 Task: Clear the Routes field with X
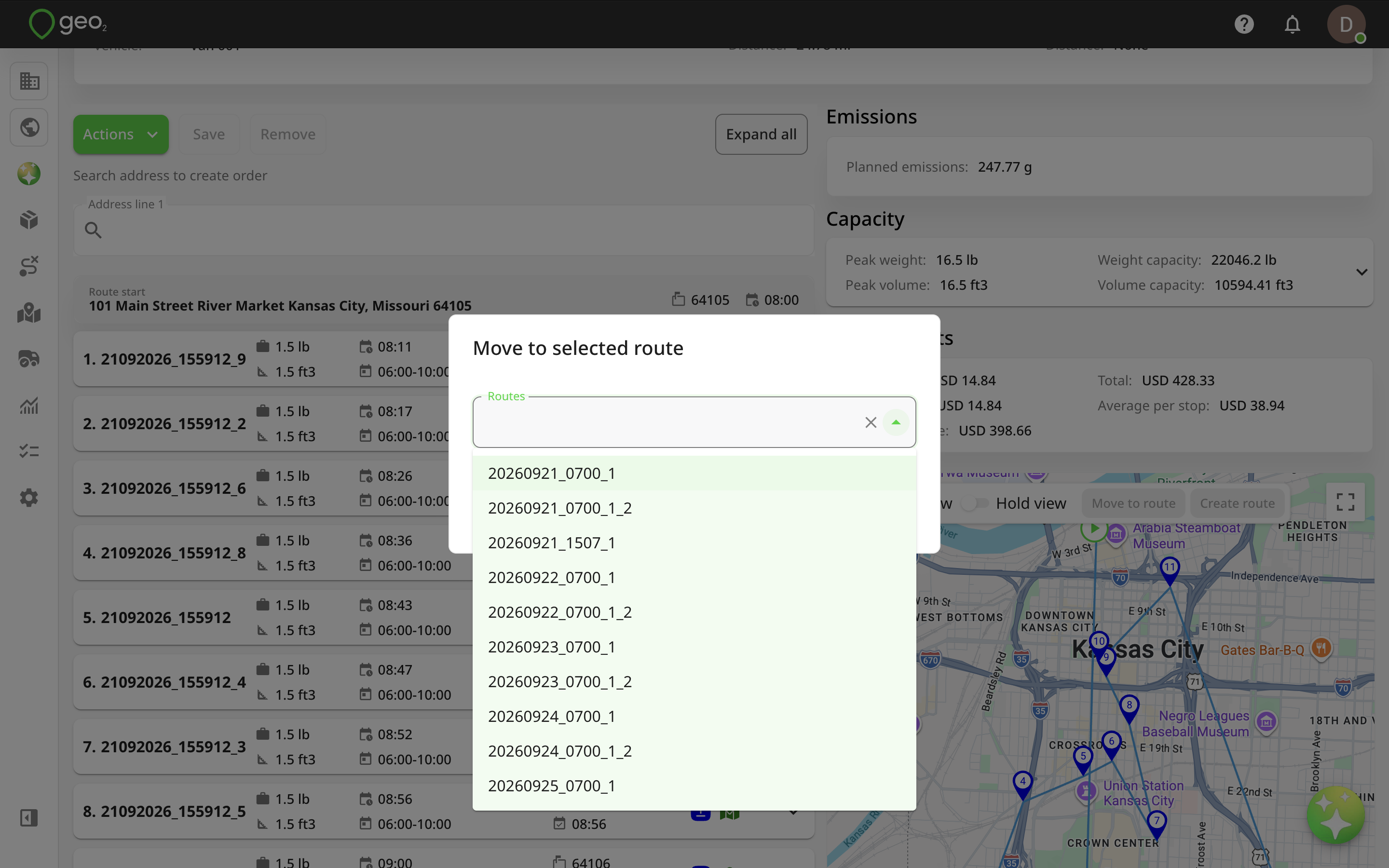tap(871, 422)
